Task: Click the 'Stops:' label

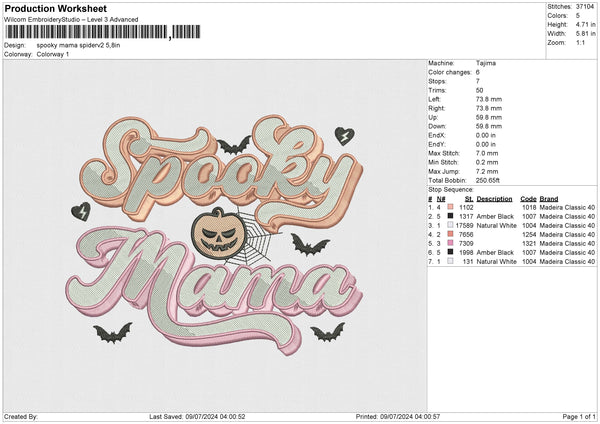Action: tap(437, 81)
